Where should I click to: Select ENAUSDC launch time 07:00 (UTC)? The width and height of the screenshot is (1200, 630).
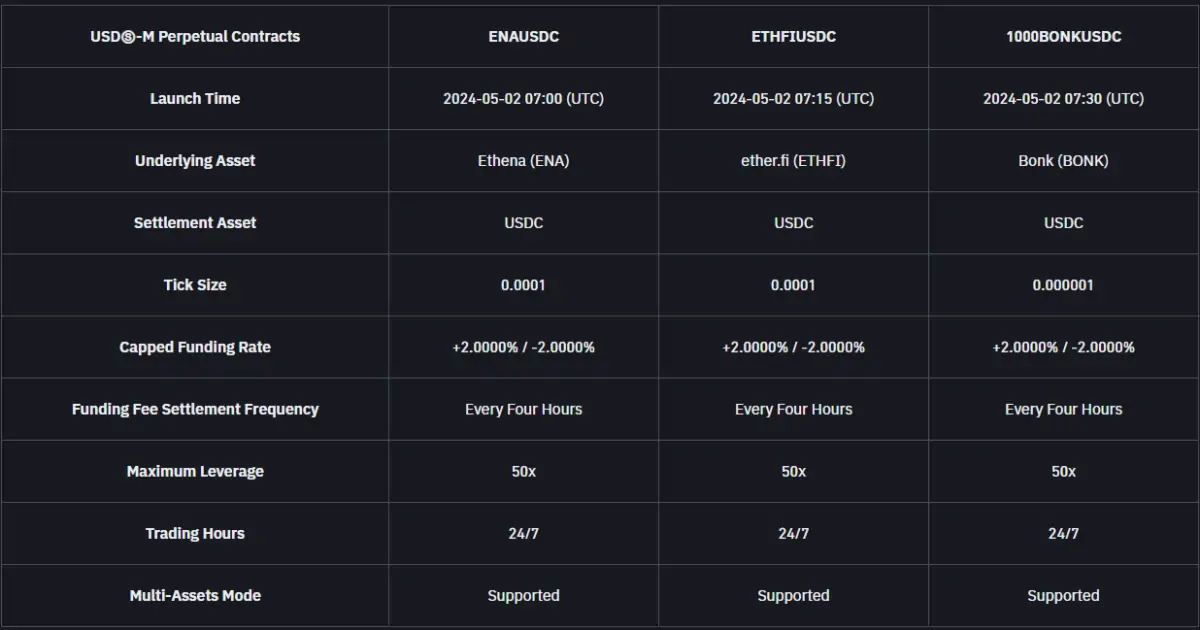(523, 98)
